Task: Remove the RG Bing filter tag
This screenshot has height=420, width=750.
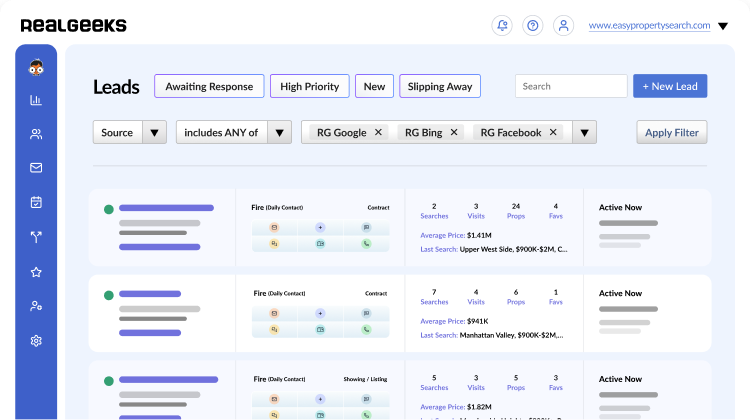Action: click(454, 132)
